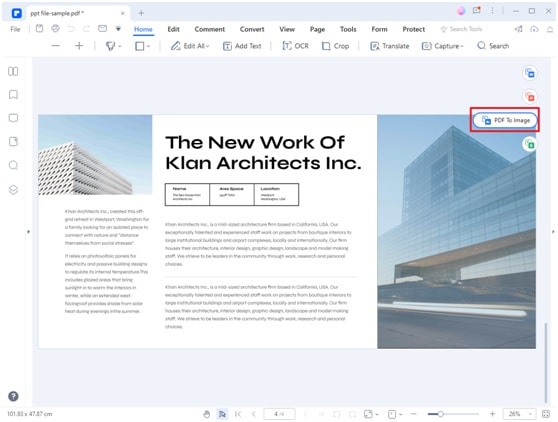Open the File menu
The height and width of the screenshot is (422, 558).
coord(15,29)
